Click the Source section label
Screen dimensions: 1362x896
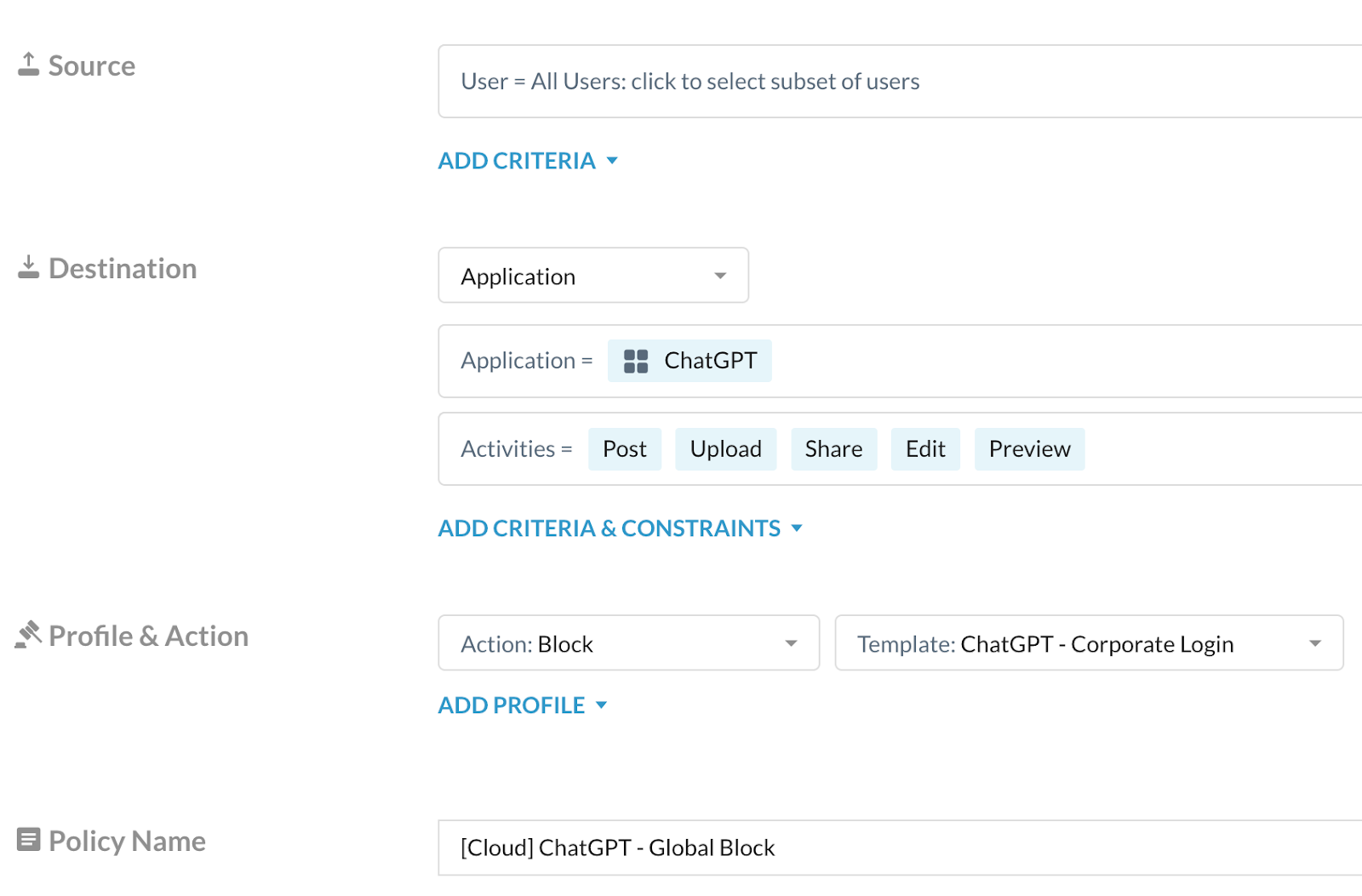pyautogui.click(x=92, y=66)
